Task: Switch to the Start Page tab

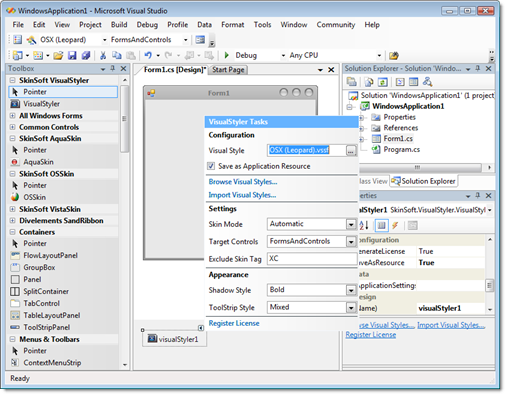Action: point(228,70)
